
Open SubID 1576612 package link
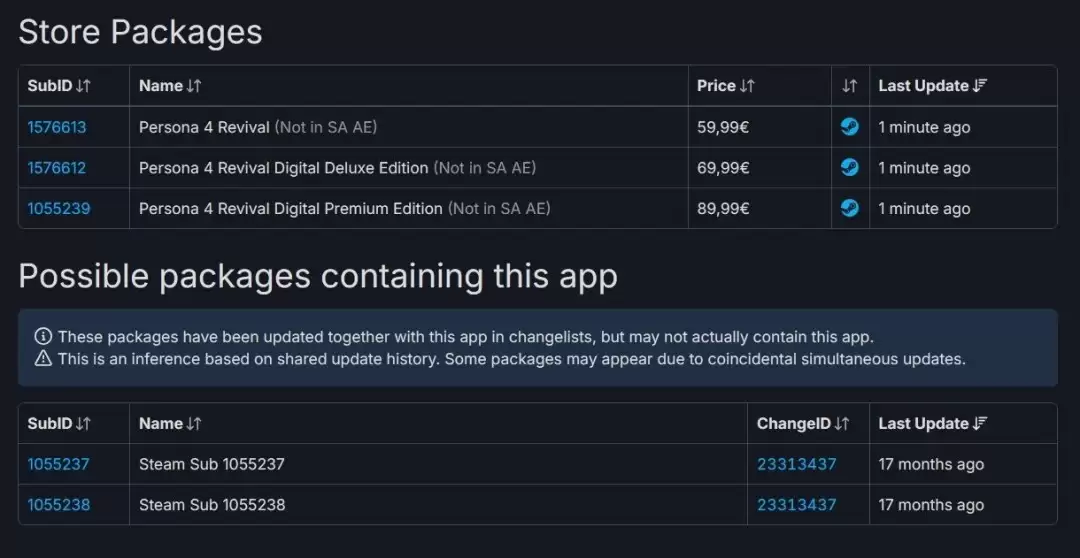pyautogui.click(x=57, y=168)
